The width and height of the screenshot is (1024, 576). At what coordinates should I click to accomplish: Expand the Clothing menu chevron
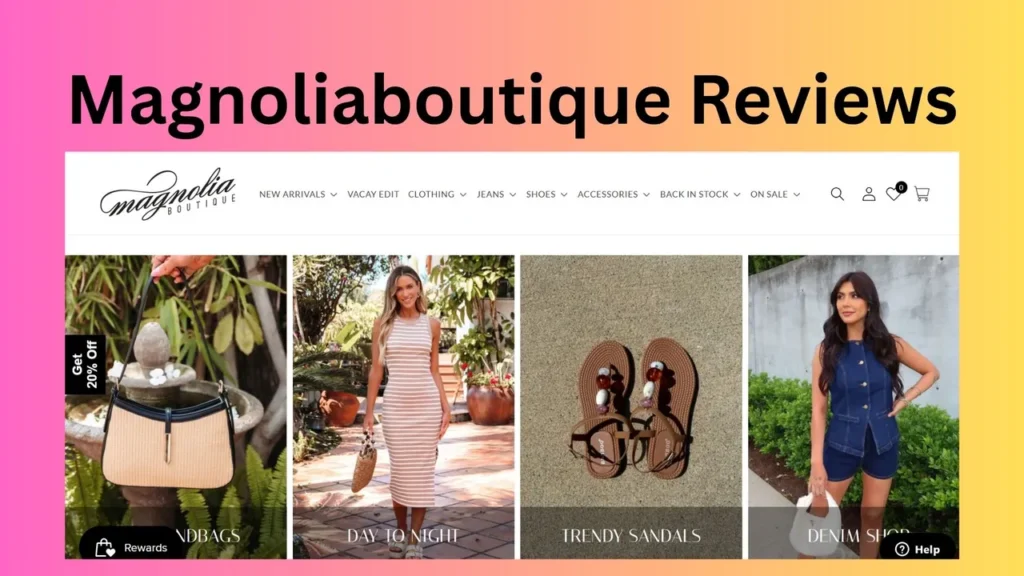point(463,195)
